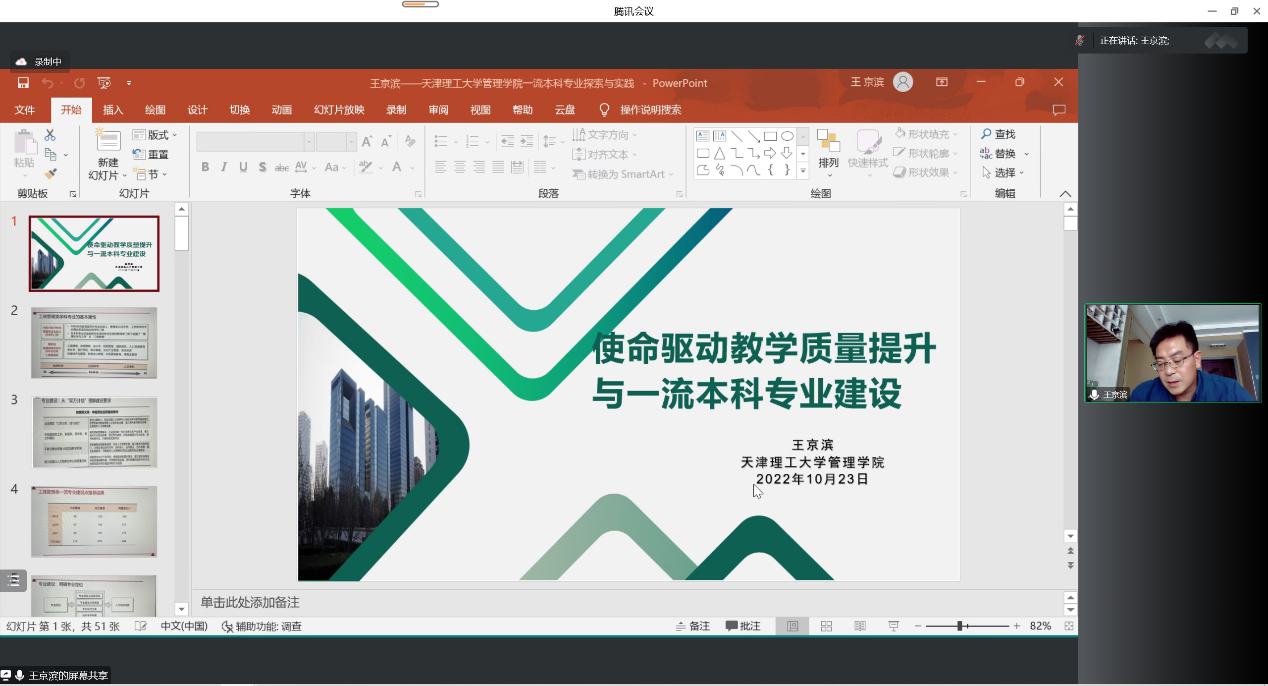Toggle Normal view button in status bar
Image resolution: width=1268 pixels, height=686 pixels.
[792, 626]
